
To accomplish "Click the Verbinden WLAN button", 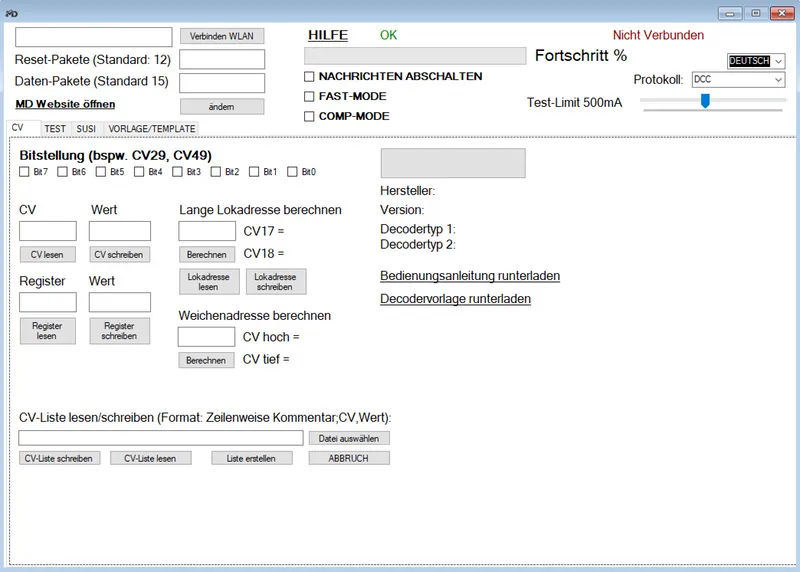I will 222,36.
